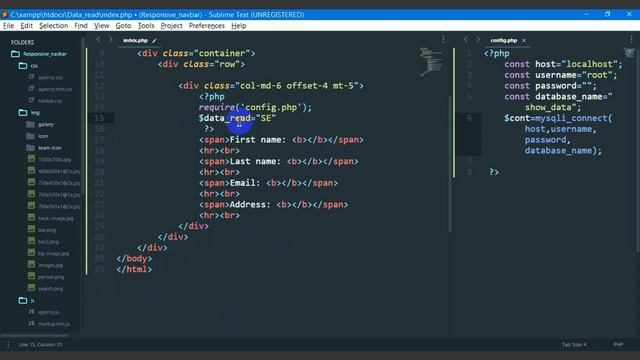Open the Preferences menu
The image size is (640, 360).
click(x=207, y=26)
